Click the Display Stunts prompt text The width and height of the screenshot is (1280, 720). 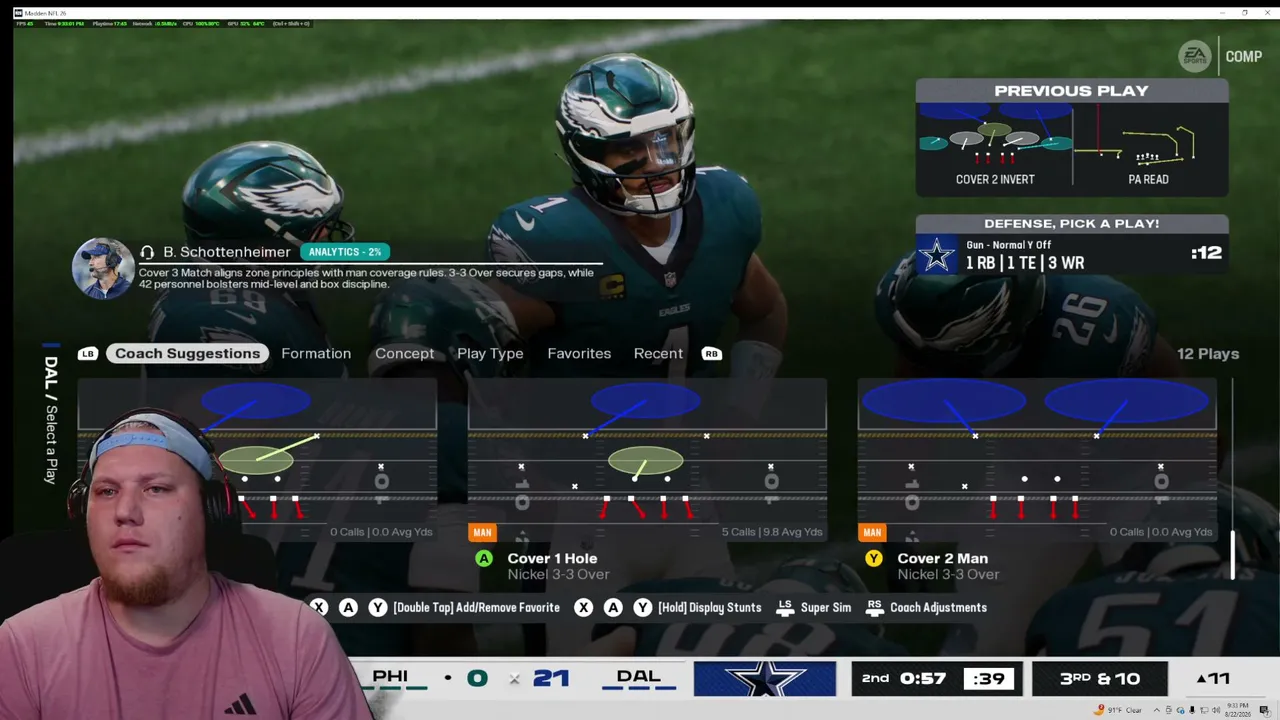(x=710, y=608)
